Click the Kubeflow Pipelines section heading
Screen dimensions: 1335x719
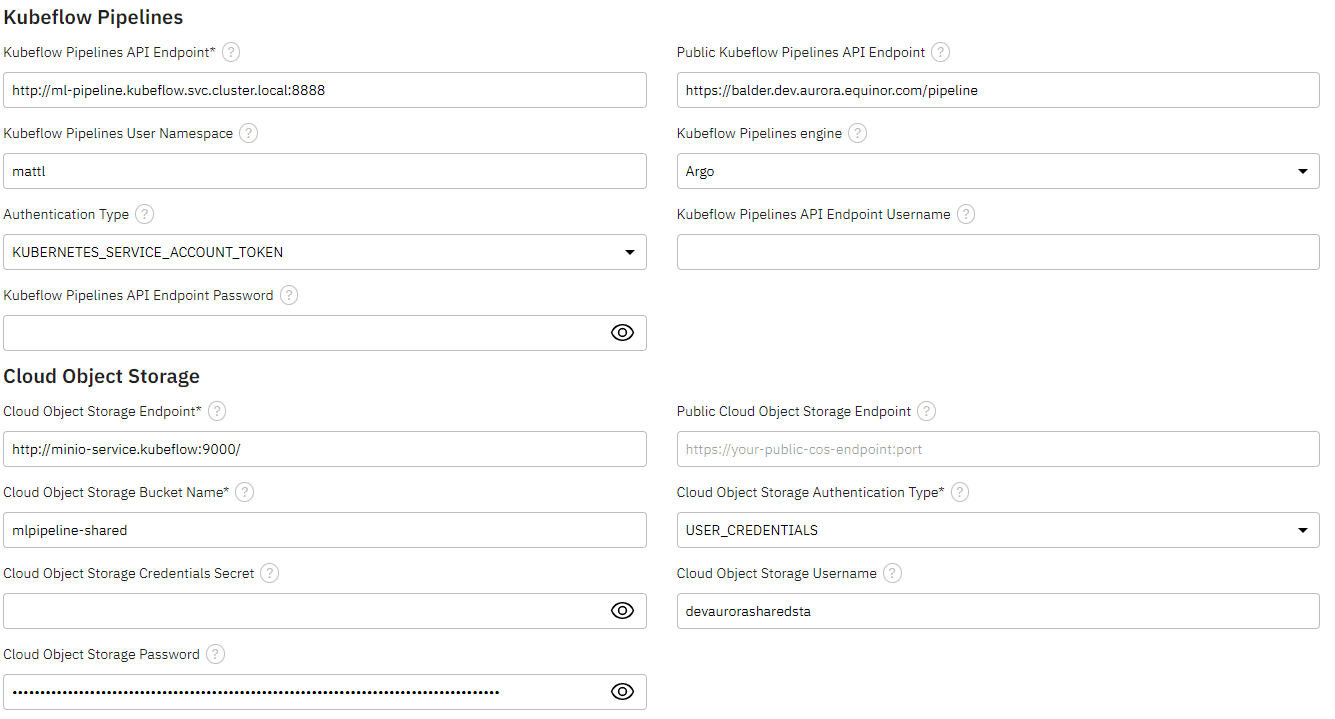coord(93,17)
